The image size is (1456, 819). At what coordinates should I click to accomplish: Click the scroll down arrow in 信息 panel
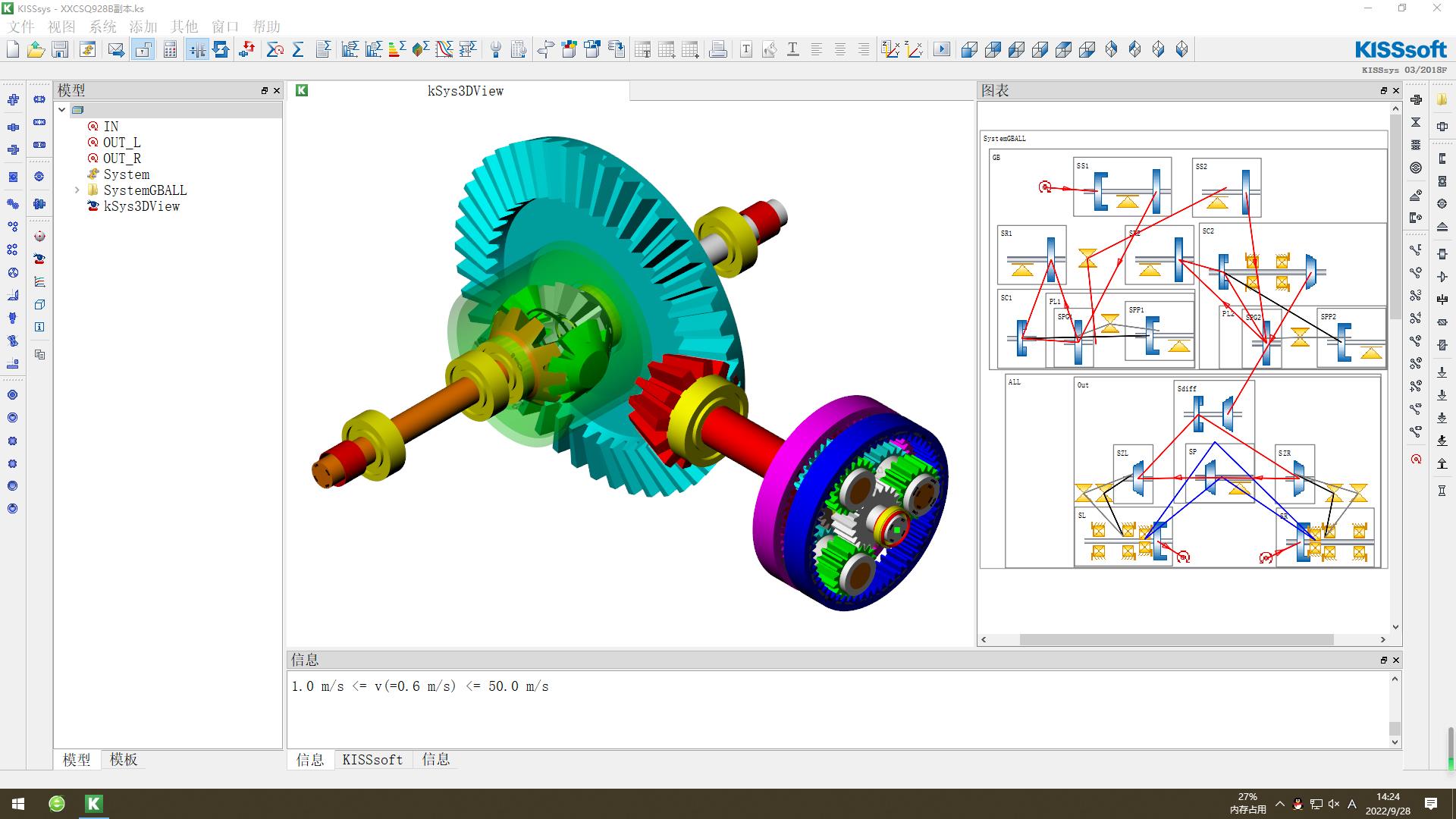1395,742
